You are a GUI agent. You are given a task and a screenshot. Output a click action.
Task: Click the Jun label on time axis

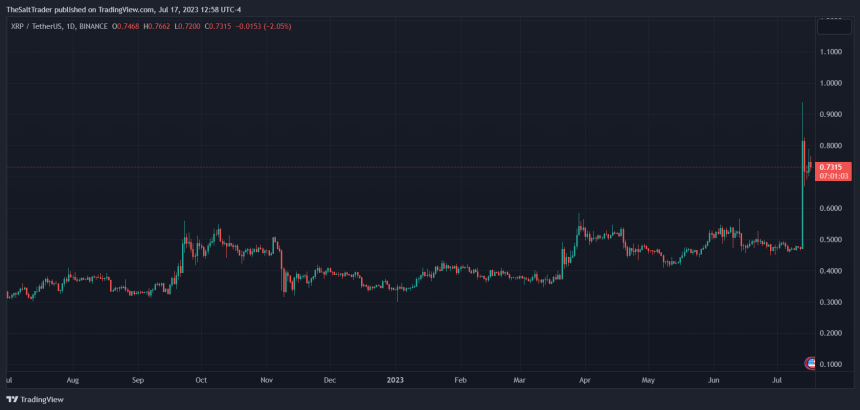click(714, 379)
